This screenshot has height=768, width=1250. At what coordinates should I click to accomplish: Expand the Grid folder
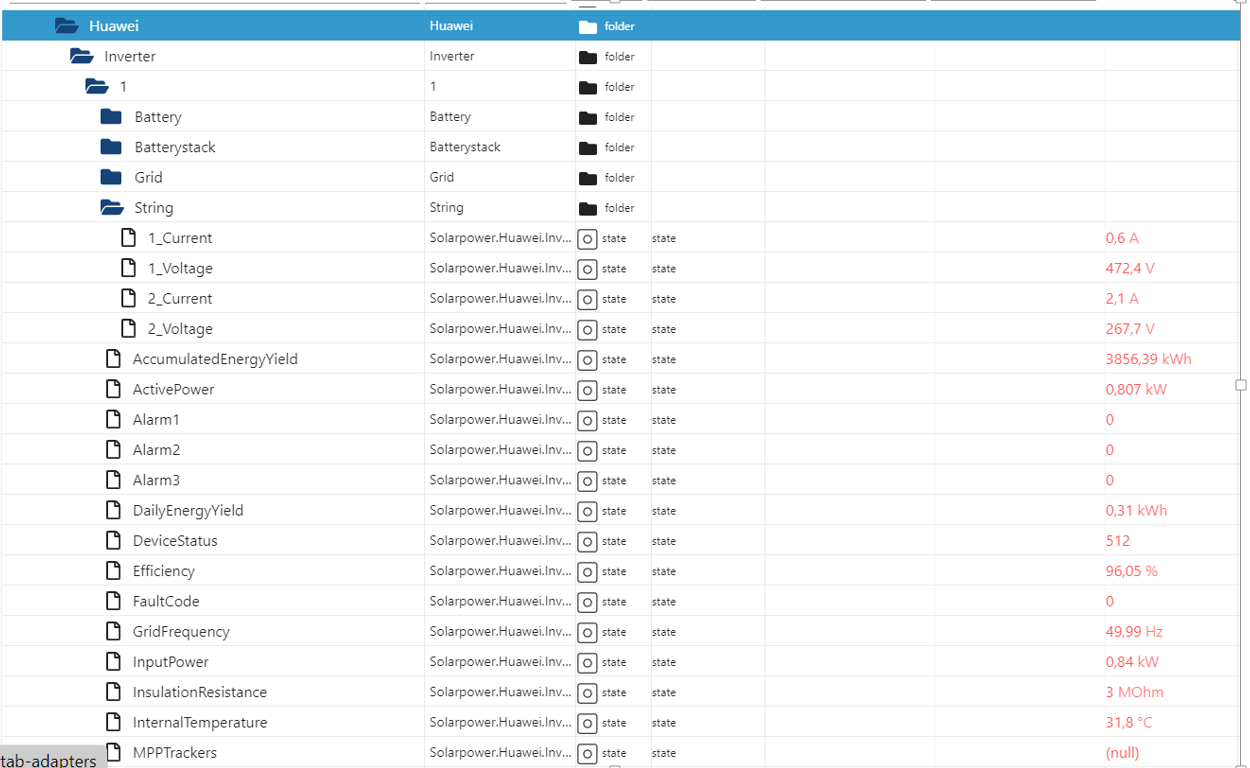[111, 177]
